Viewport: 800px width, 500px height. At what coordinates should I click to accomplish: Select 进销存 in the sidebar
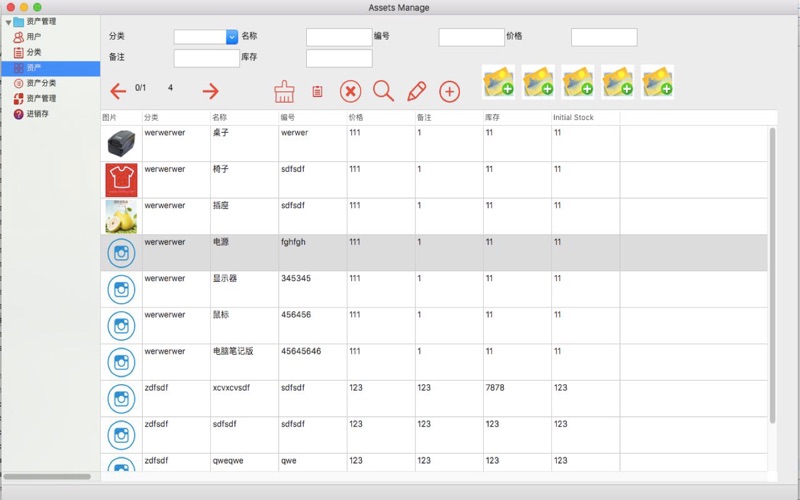tap(37, 114)
